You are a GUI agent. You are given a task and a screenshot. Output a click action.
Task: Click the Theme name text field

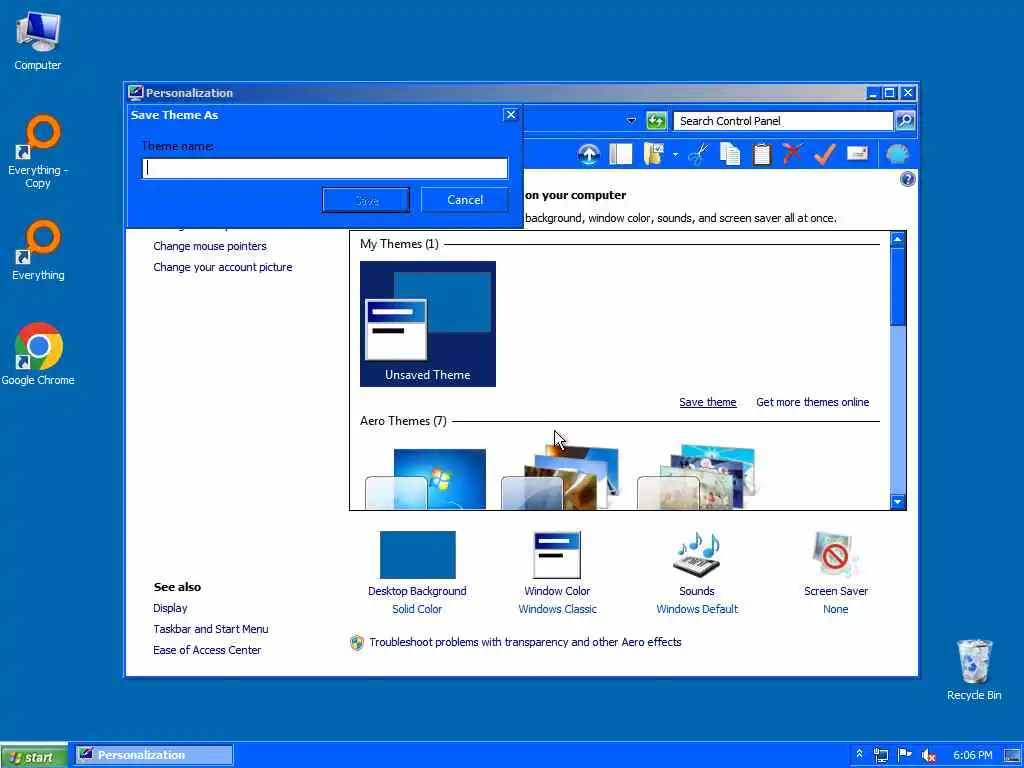(x=325, y=168)
